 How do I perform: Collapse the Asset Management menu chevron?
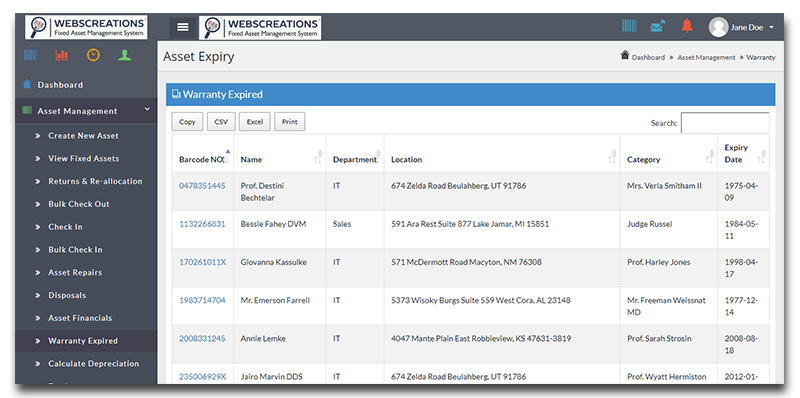(147, 109)
